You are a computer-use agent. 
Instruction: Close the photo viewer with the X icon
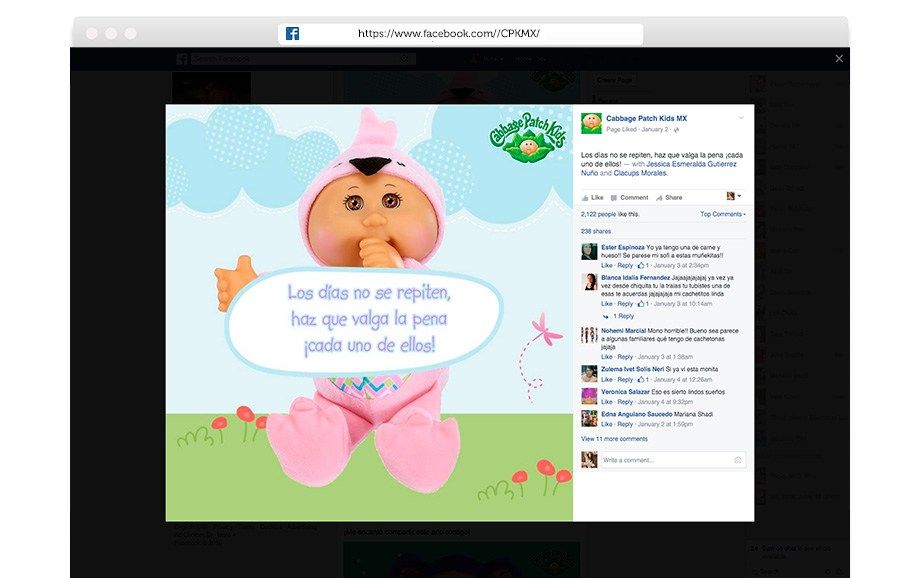tap(839, 58)
